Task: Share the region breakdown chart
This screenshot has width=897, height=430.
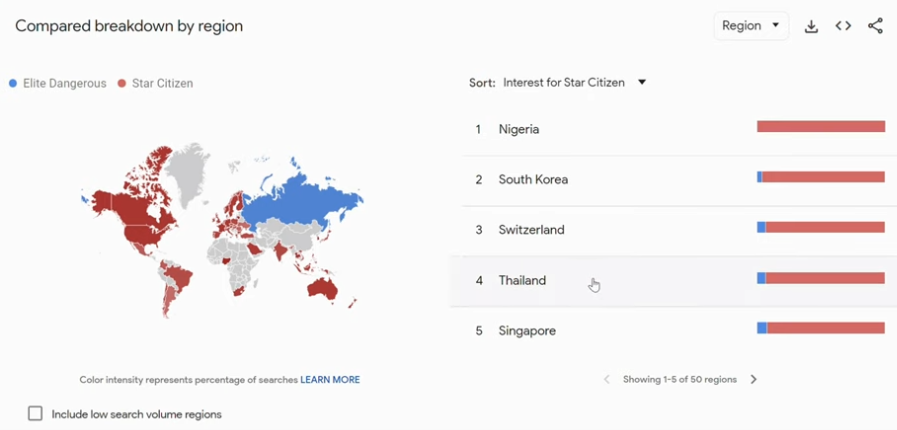Action: coord(875,26)
